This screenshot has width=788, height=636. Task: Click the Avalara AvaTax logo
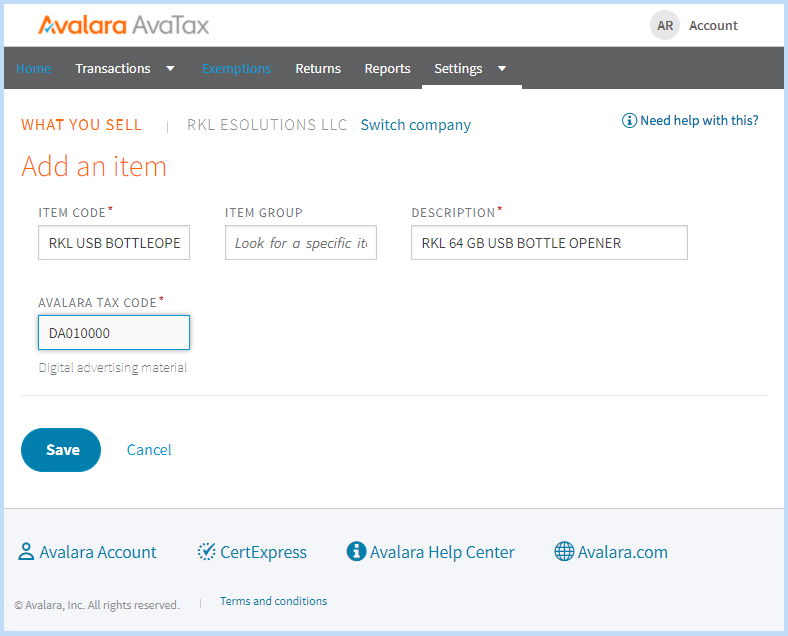pos(123,25)
